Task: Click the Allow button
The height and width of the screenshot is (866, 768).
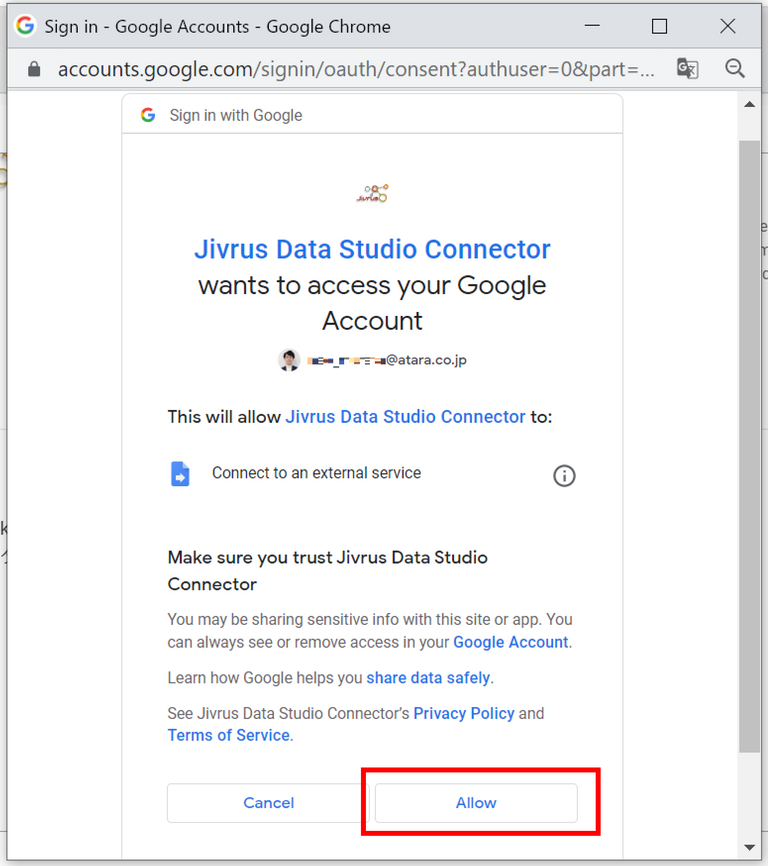Action: coord(476,802)
